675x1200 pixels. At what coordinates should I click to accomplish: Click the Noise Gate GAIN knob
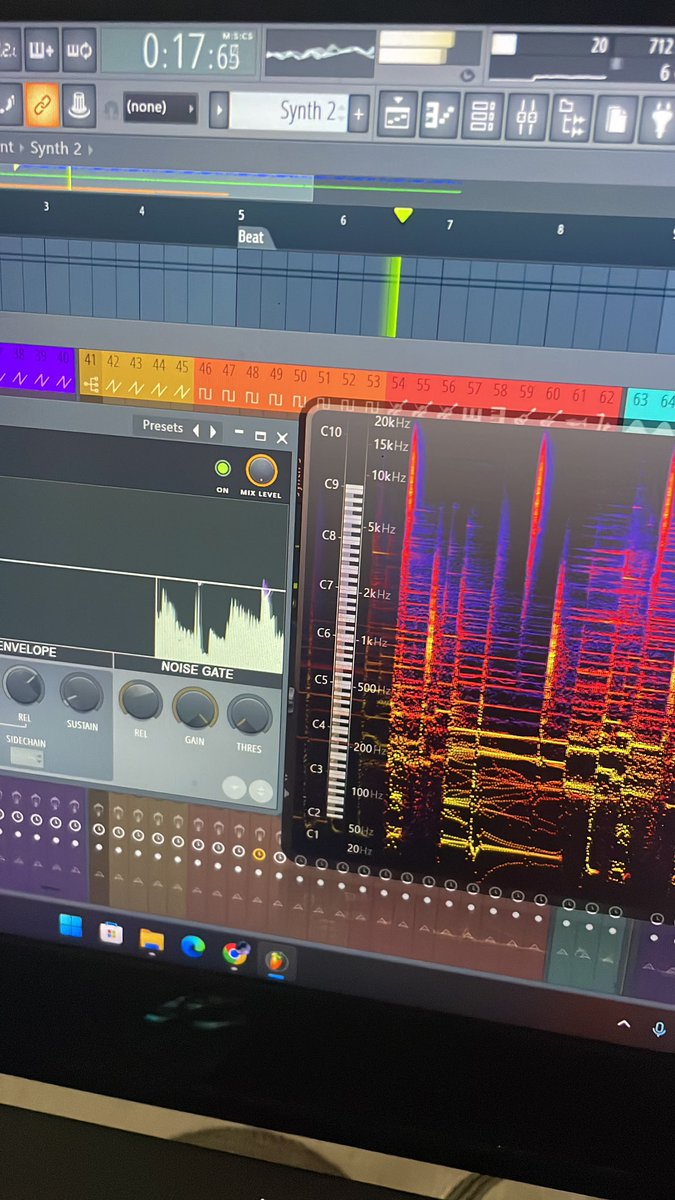(195, 707)
